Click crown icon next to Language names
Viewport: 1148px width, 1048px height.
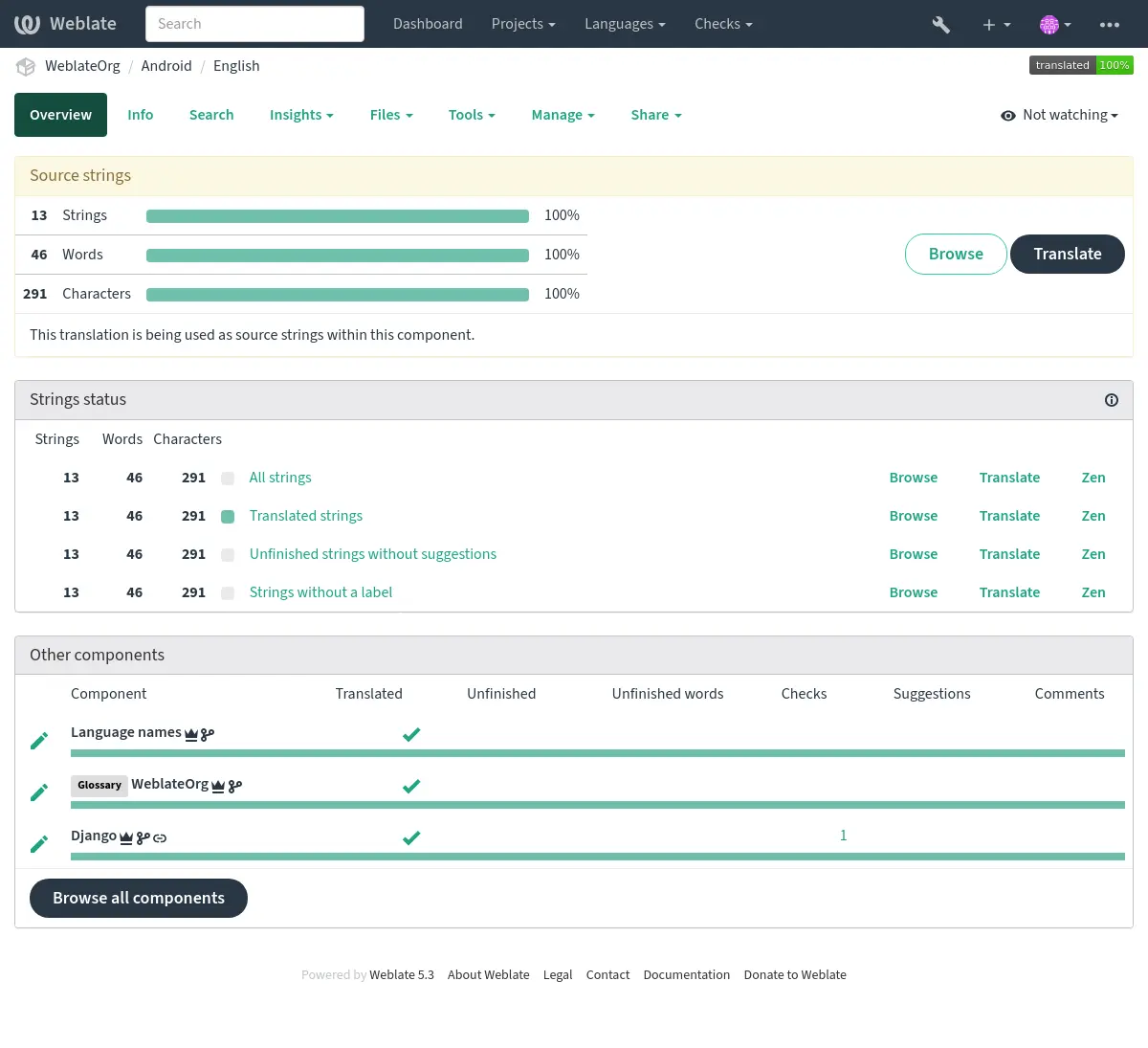click(x=191, y=734)
